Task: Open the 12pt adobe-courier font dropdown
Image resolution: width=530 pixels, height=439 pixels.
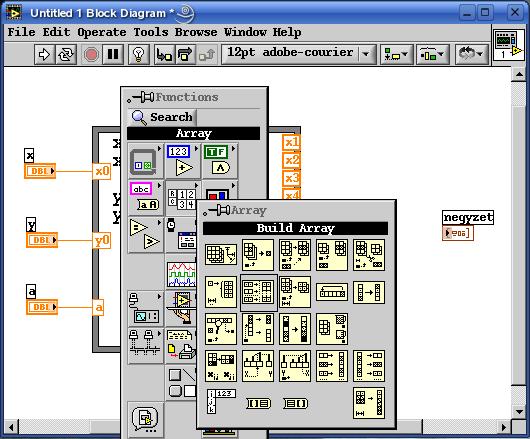Action: tap(299, 53)
